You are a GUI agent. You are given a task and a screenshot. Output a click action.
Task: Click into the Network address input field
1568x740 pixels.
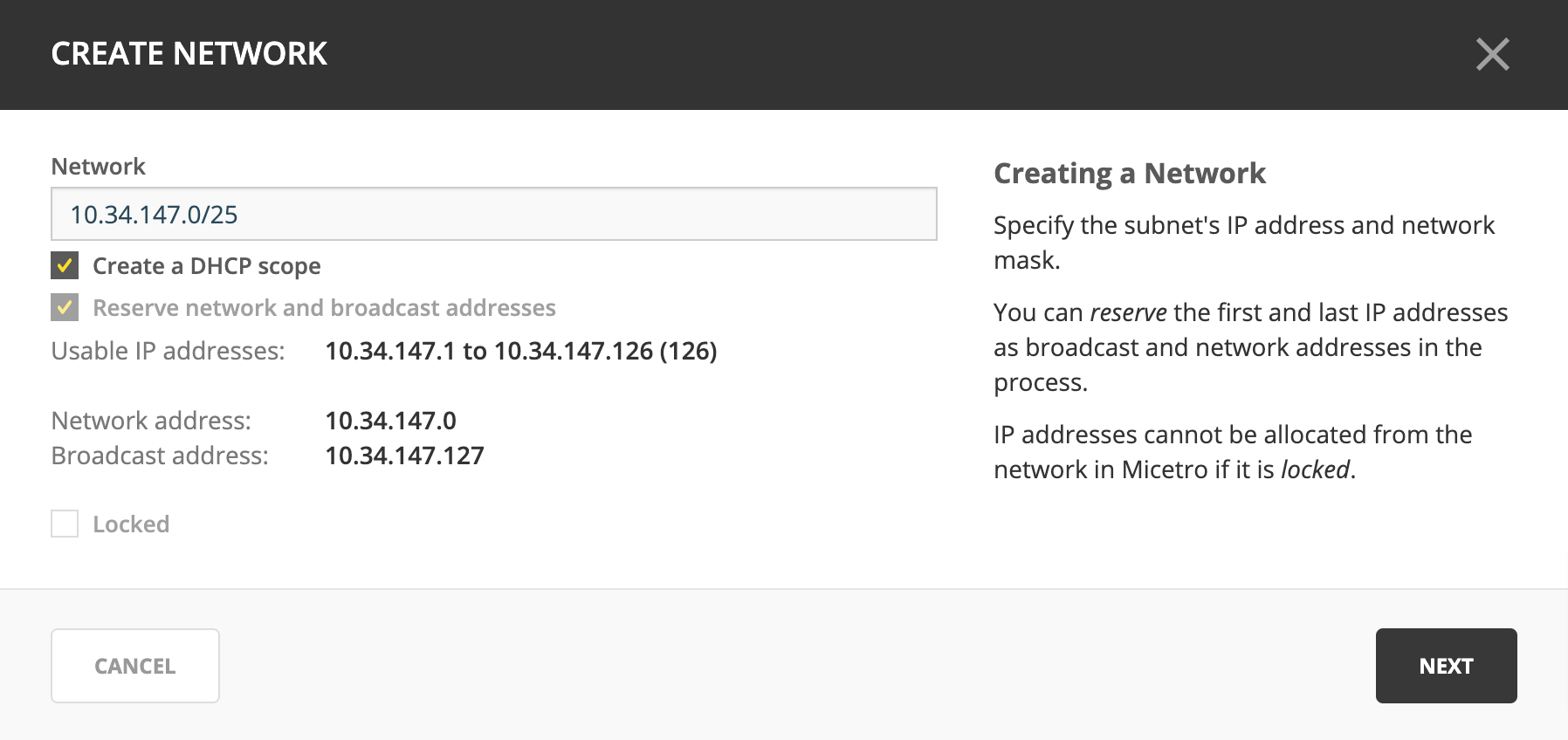click(494, 214)
